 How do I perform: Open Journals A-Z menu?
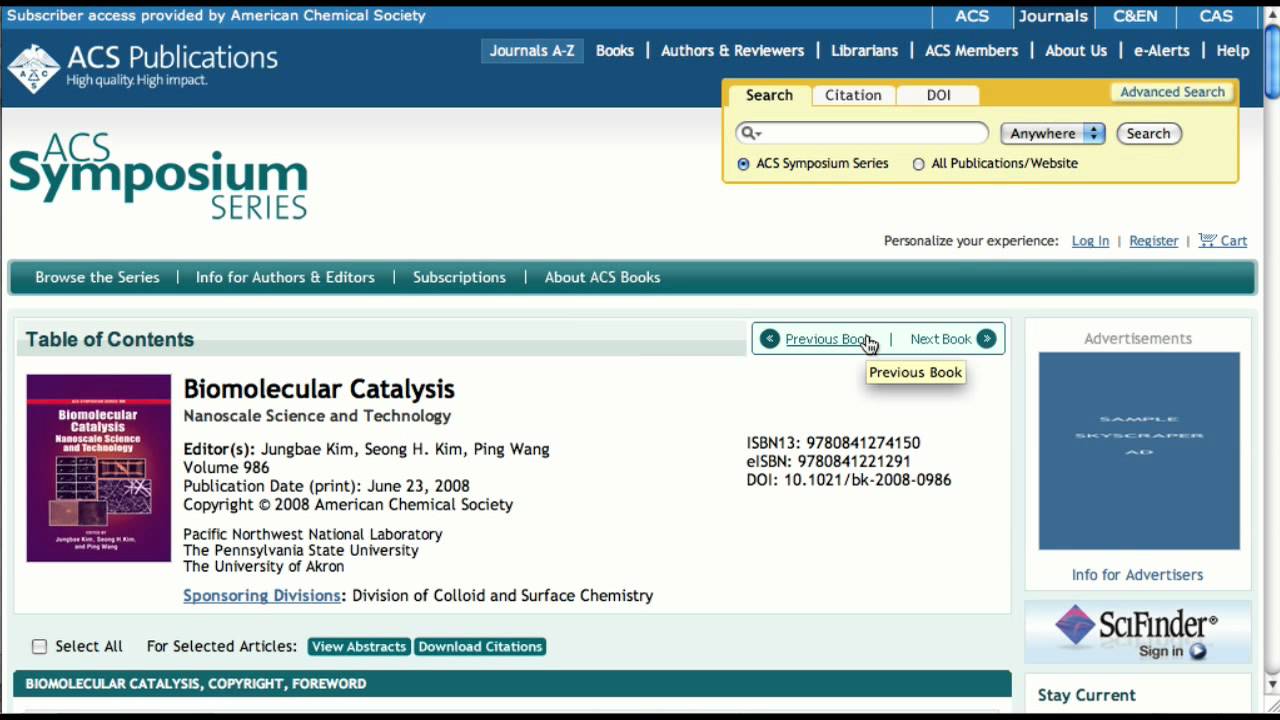(x=532, y=51)
